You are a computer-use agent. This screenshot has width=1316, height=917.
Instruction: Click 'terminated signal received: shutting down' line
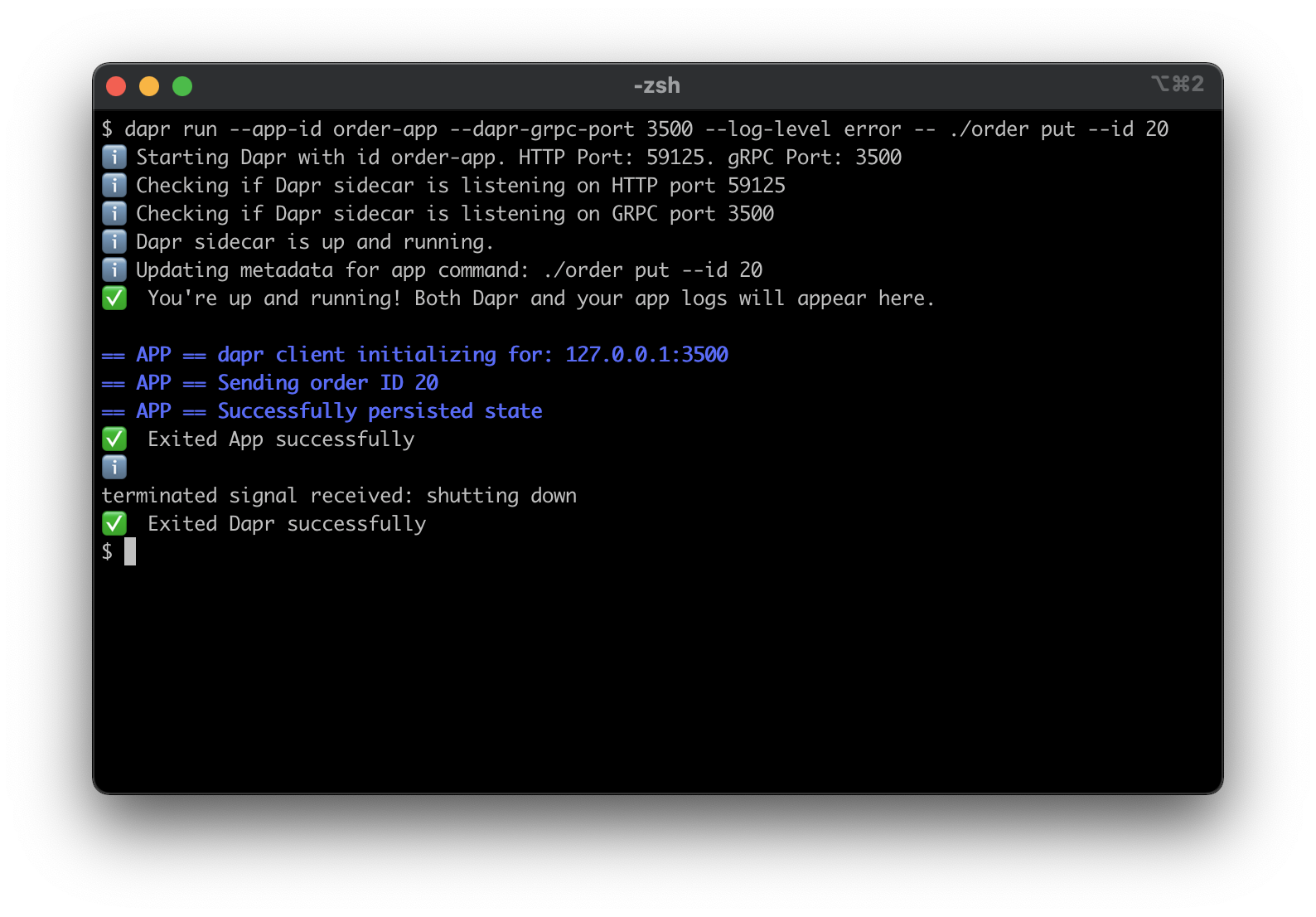[x=339, y=496]
